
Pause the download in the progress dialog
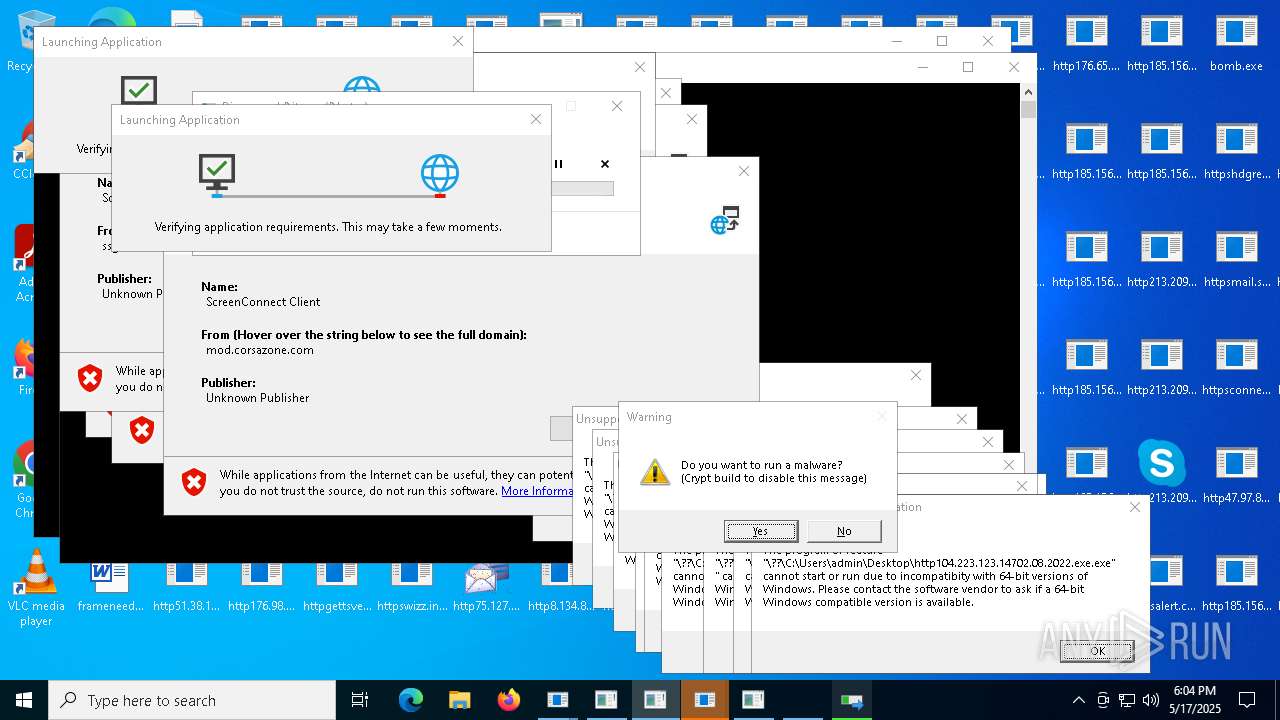tap(559, 164)
